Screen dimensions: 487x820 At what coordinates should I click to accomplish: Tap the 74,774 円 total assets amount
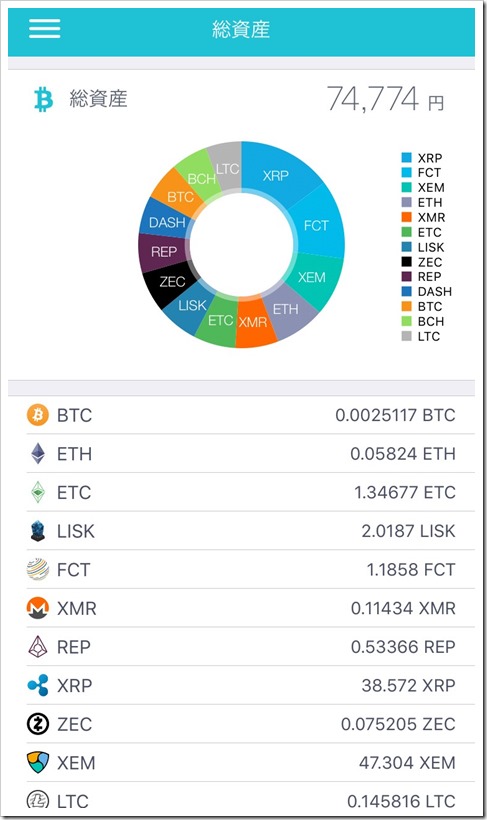tap(386, 99)
